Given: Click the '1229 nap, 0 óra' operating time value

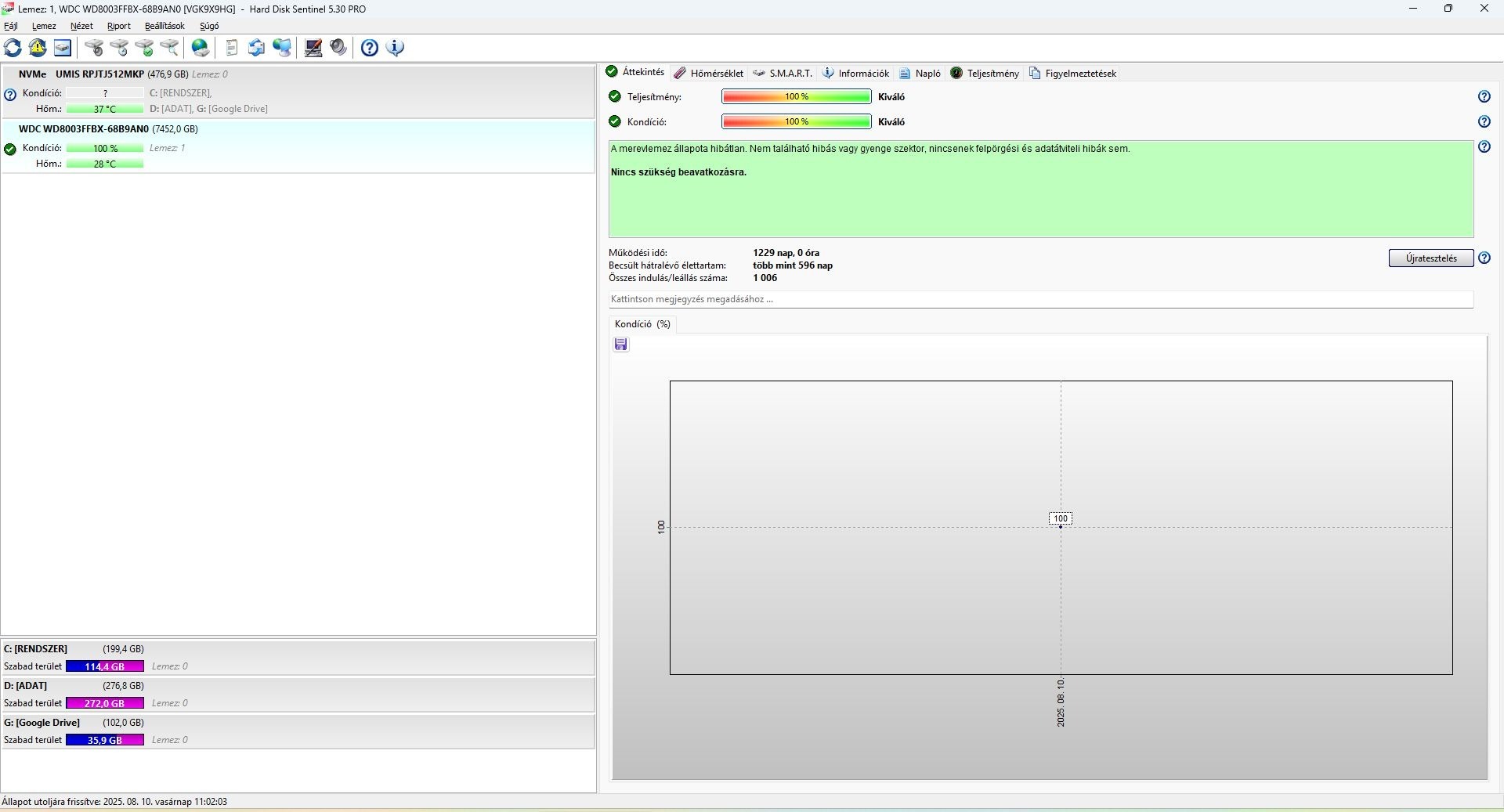Looking at the screenshot, I should pyautogui.click(x=786, y=253).
